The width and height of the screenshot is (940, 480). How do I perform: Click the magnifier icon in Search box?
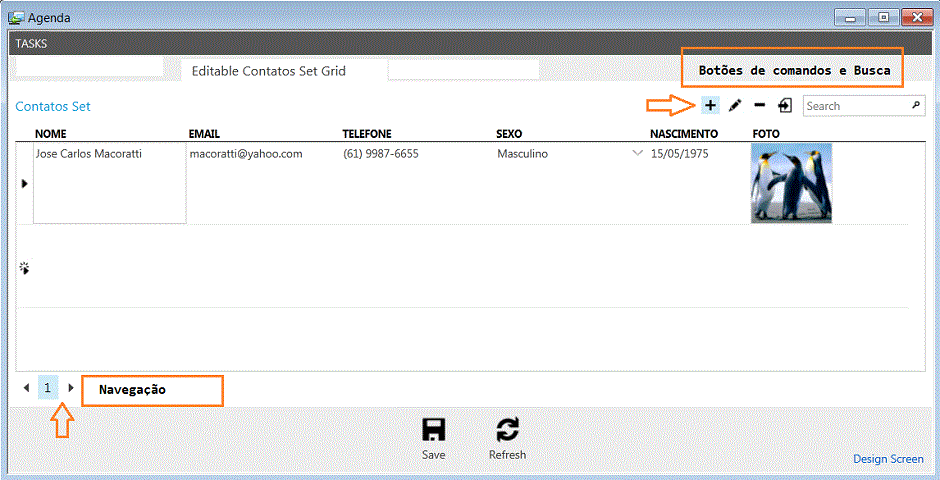(915, 105)
